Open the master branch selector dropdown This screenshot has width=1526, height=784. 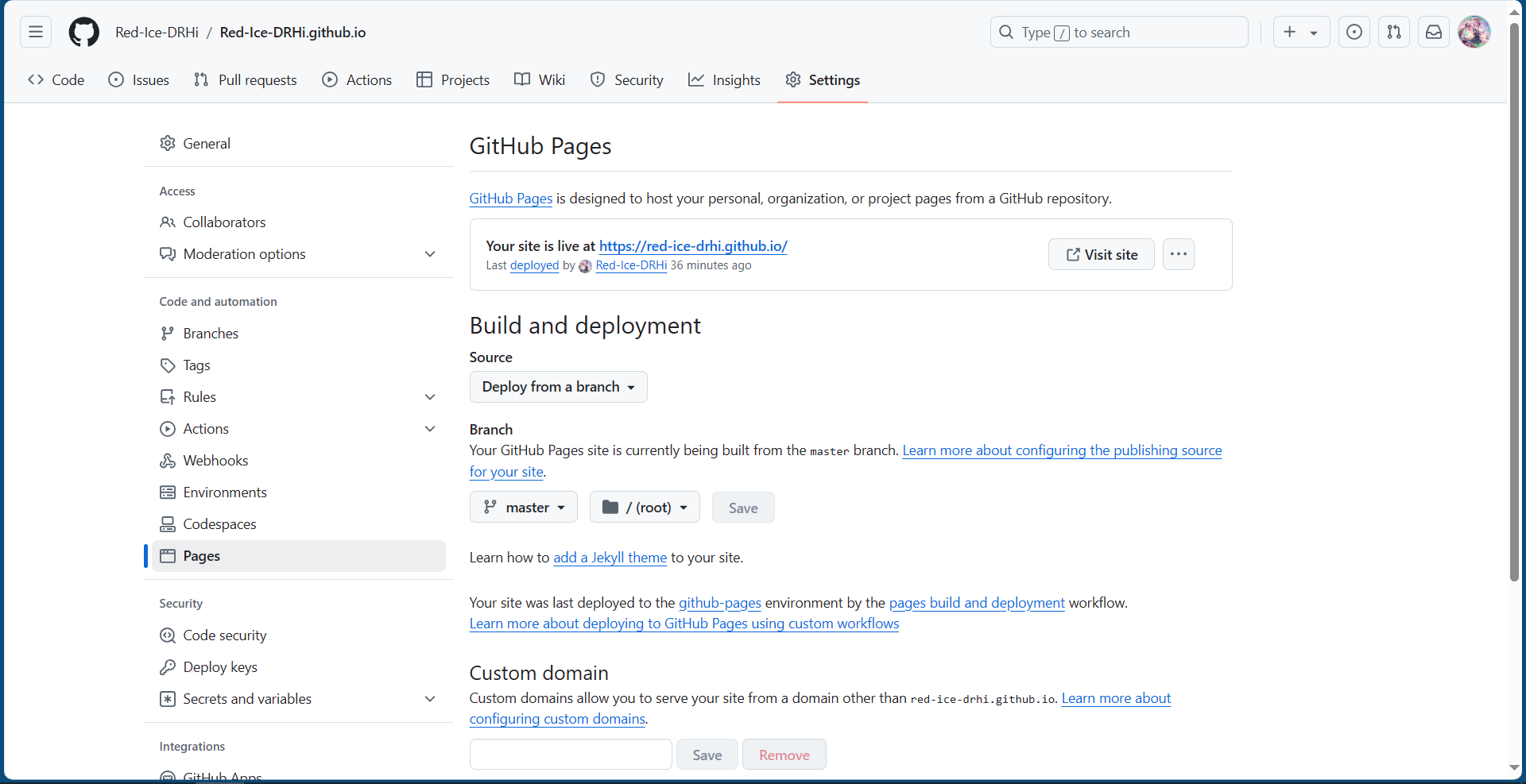(x=524, y=508)
